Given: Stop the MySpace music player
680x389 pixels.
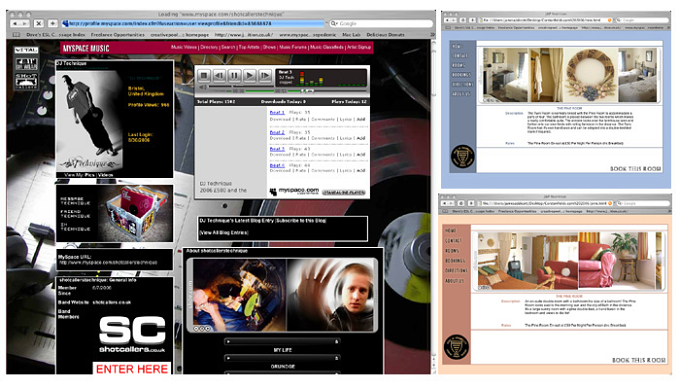Looking at the screenshot, I should tap(204, 75).
